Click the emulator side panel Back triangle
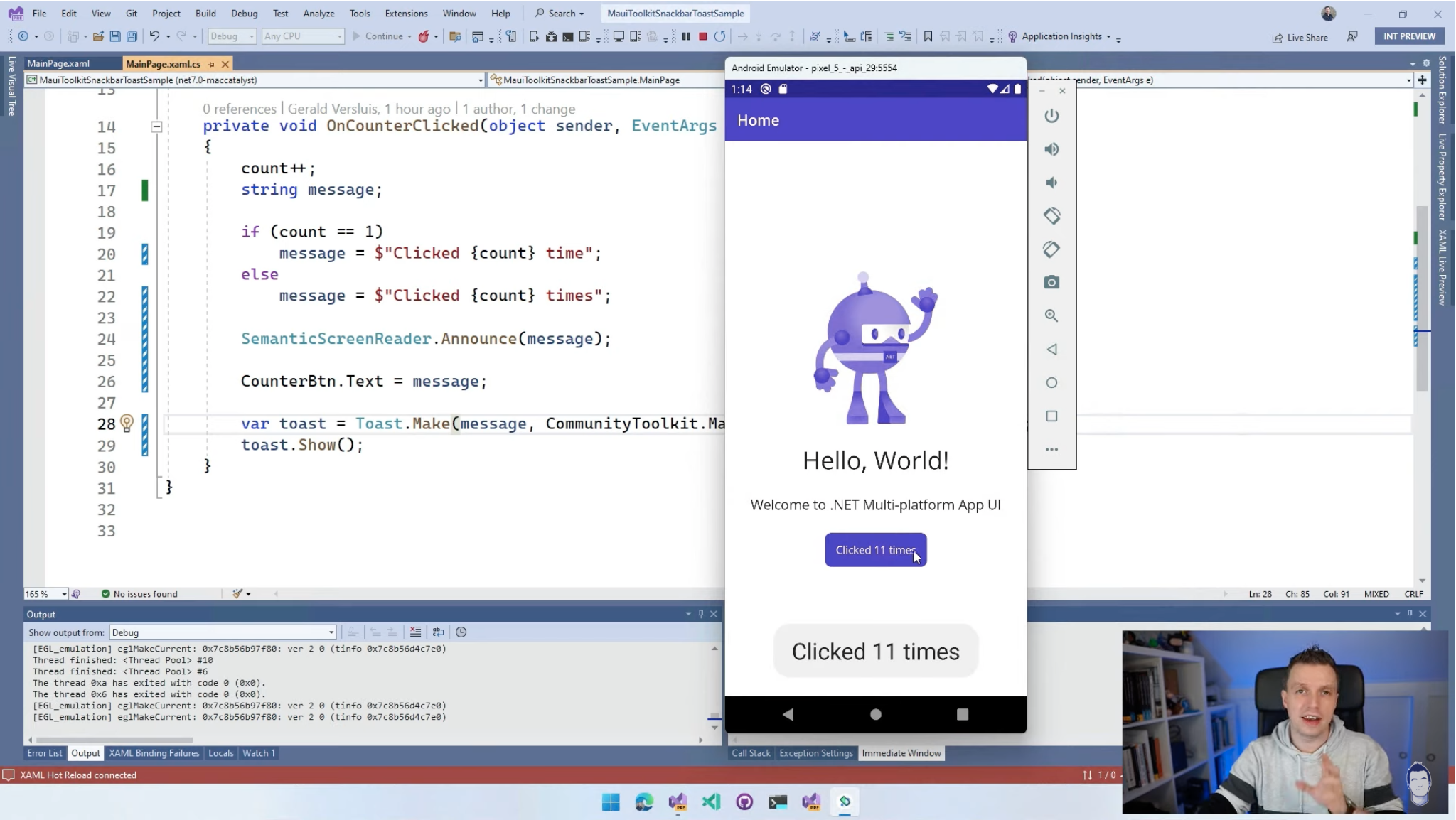 coord(1051,350)
